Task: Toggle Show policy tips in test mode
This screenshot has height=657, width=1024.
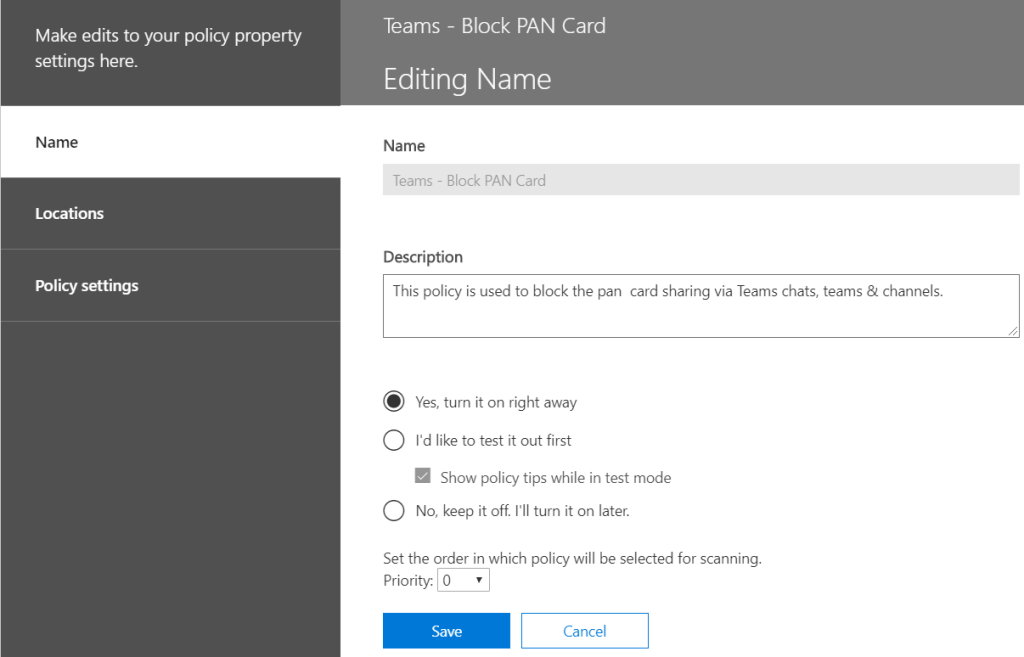Action: 422,477
